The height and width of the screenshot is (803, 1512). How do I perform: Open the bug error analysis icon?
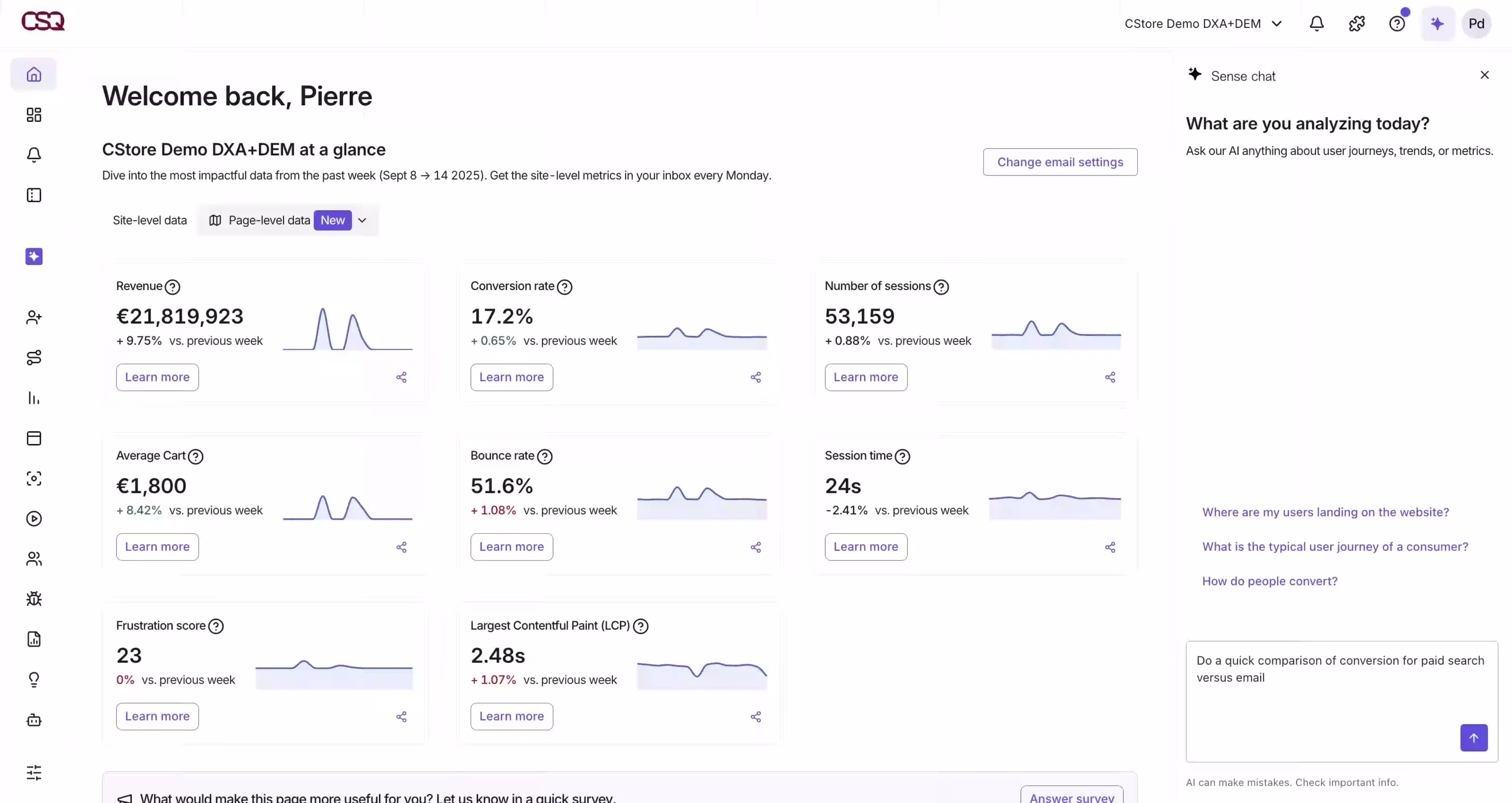click(x=33, y=599)
